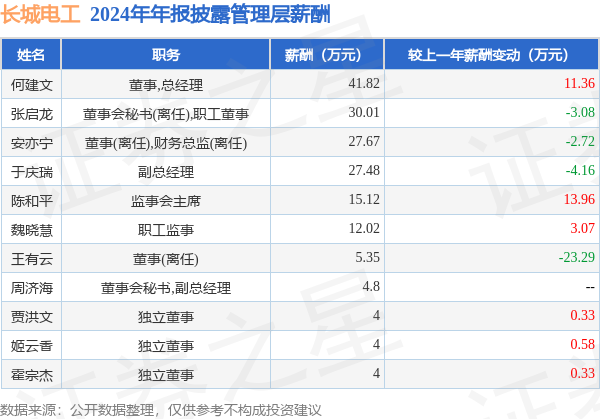Click the name 姬云香
Viewport: 600px width, 419px height.
click(x=32, y=346)
